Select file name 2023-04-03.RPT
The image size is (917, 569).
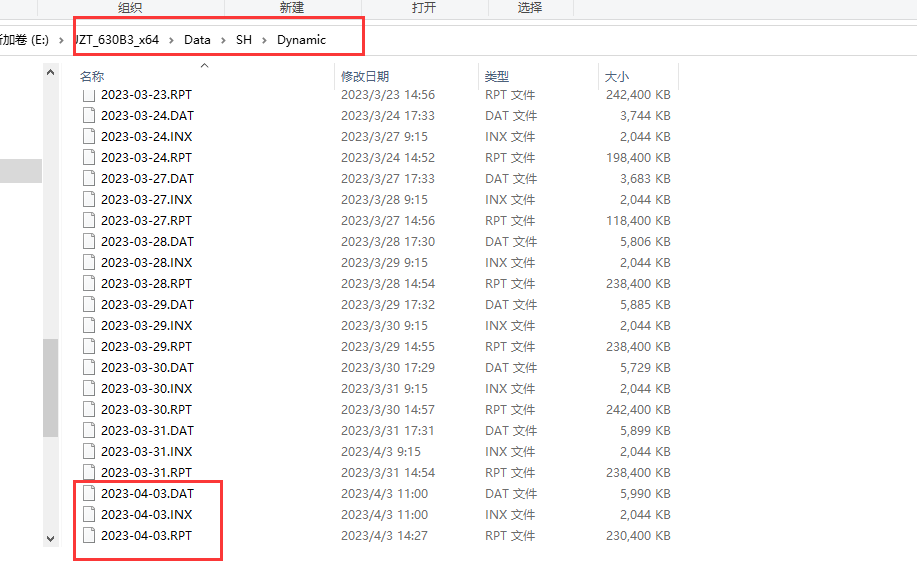(146, 536)
